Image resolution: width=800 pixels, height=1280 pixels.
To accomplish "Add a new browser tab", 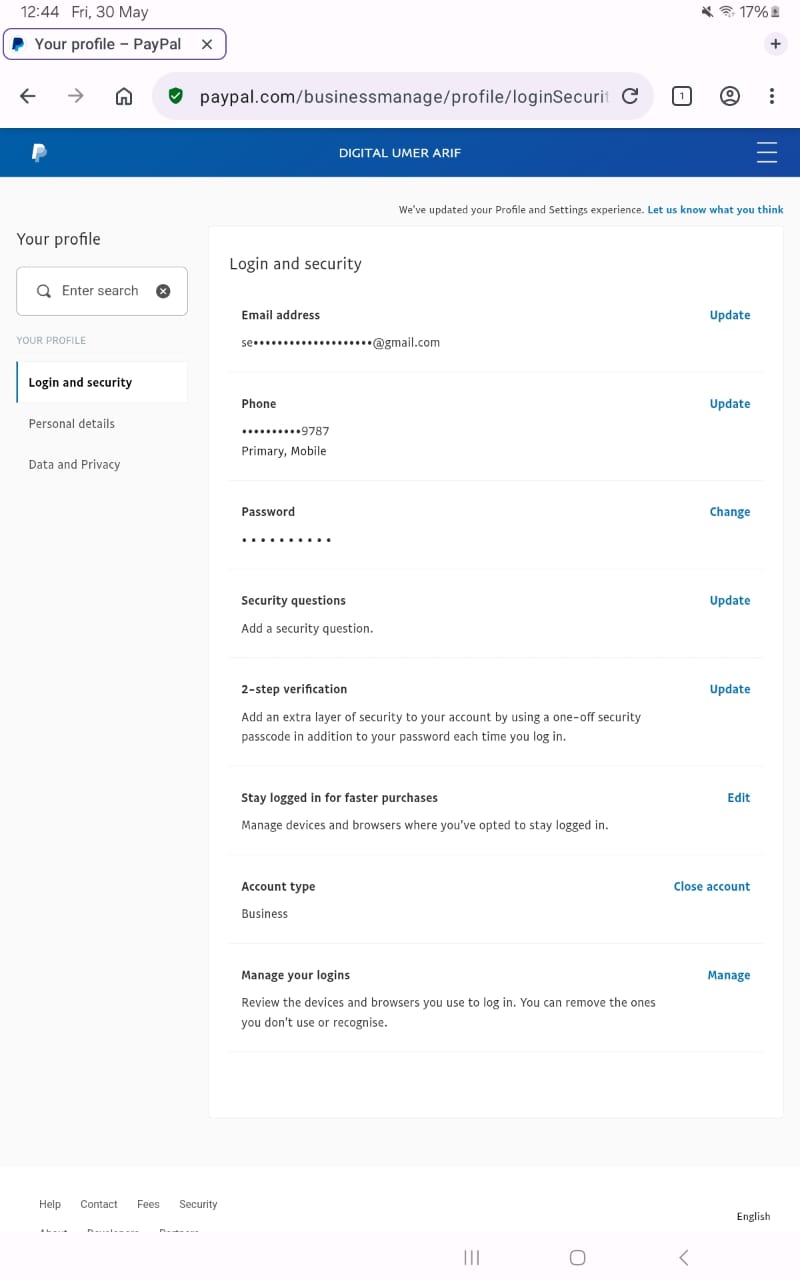I will [x=775, y=44].
